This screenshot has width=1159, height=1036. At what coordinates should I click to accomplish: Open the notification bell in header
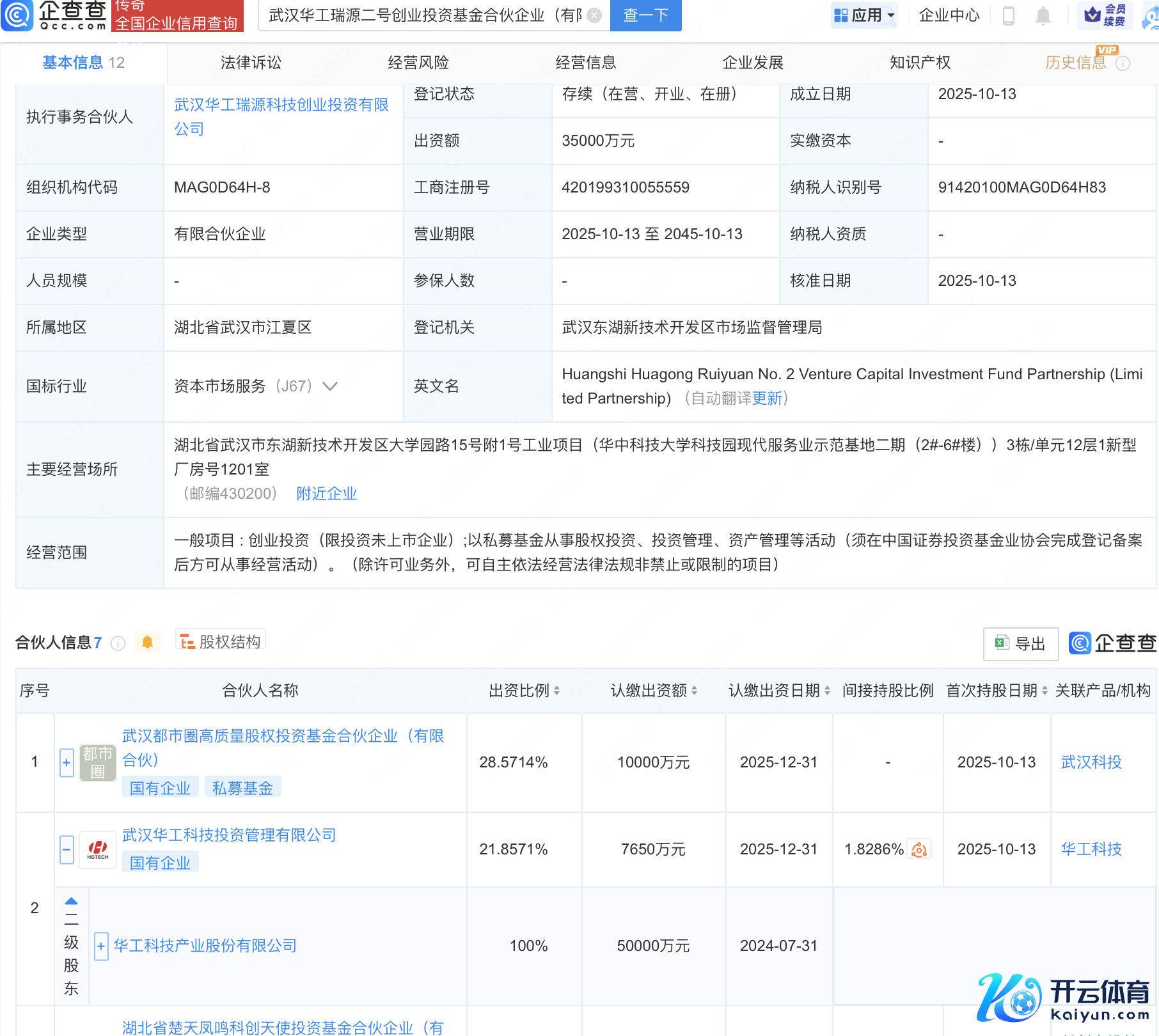point(1043,15)
